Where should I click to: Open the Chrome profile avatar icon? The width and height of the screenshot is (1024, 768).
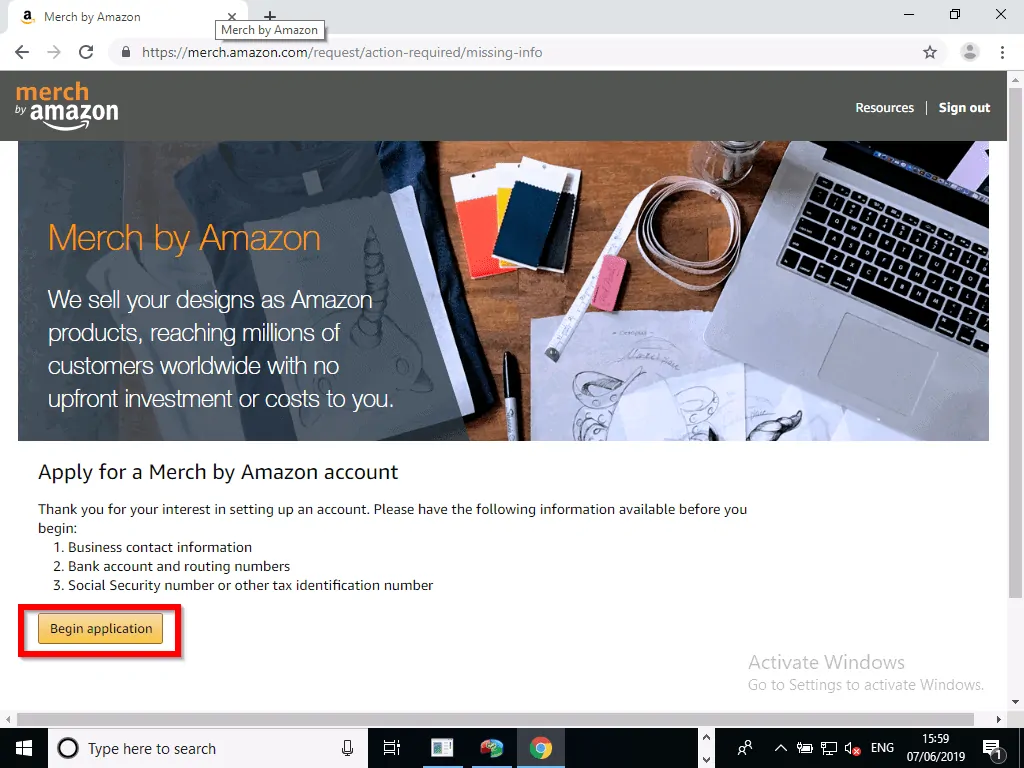coord(969,52)
